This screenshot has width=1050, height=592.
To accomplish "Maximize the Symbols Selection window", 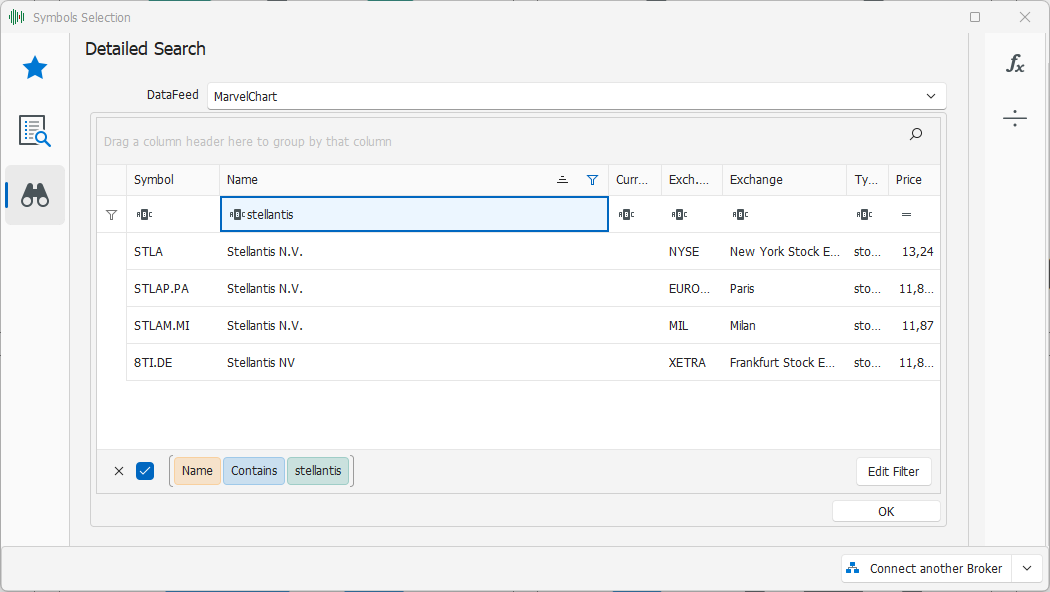I will click(975, 17).
